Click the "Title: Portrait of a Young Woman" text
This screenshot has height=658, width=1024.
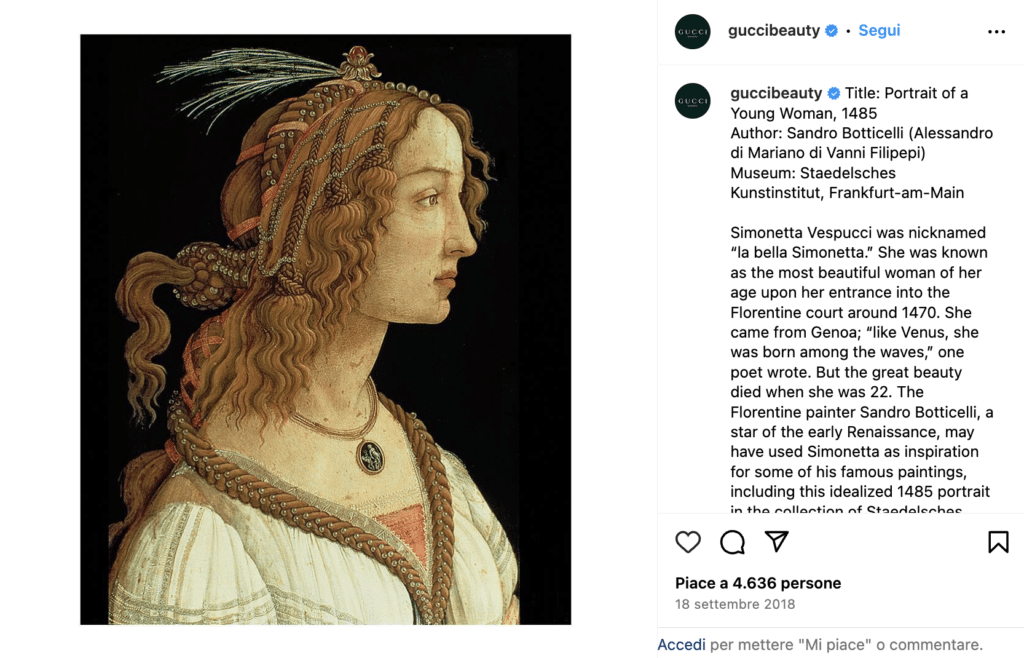click(906, 93)
